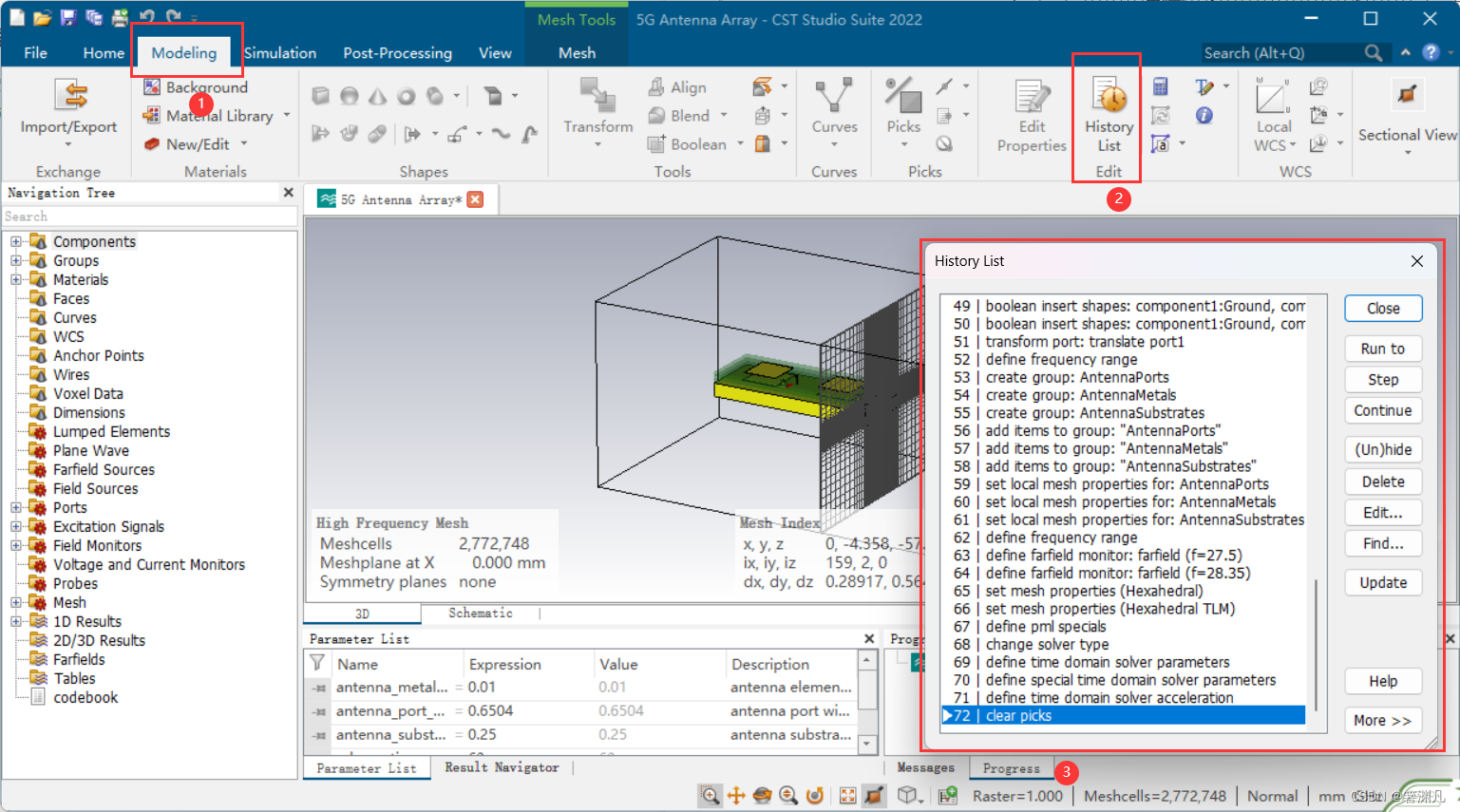
Task: Select Lumped Elements in Navigation Tree
Action: click(x=111, y=432)
